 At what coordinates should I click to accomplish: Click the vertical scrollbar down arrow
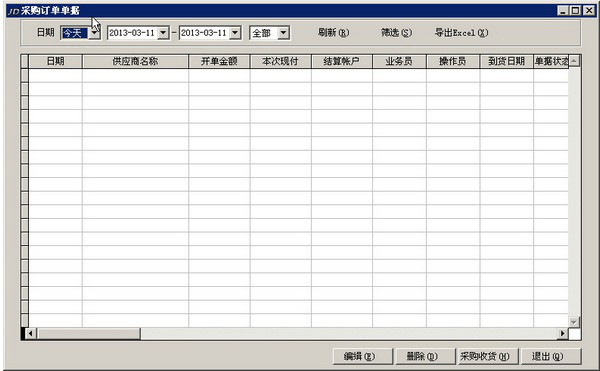(x=574, y=322)
